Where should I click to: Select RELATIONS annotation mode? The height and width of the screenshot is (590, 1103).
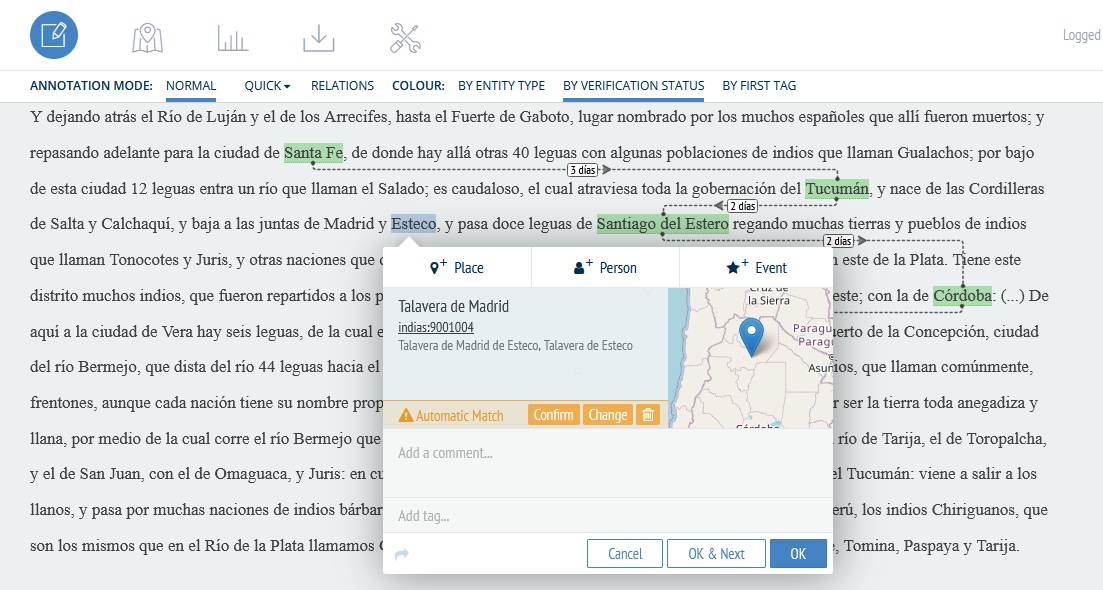(344, 85)
